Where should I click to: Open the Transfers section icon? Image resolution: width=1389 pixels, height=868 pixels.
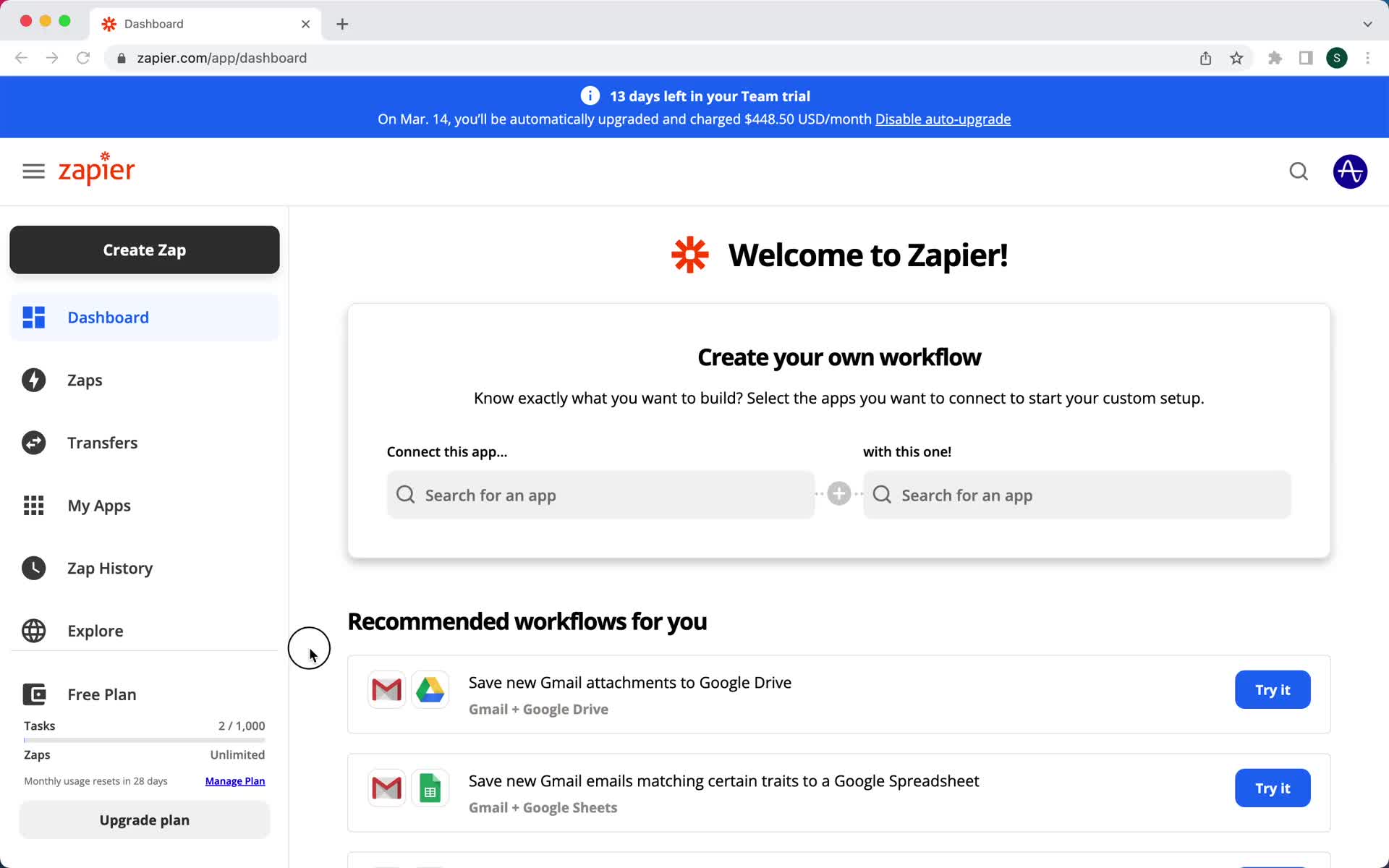point(35,442)
